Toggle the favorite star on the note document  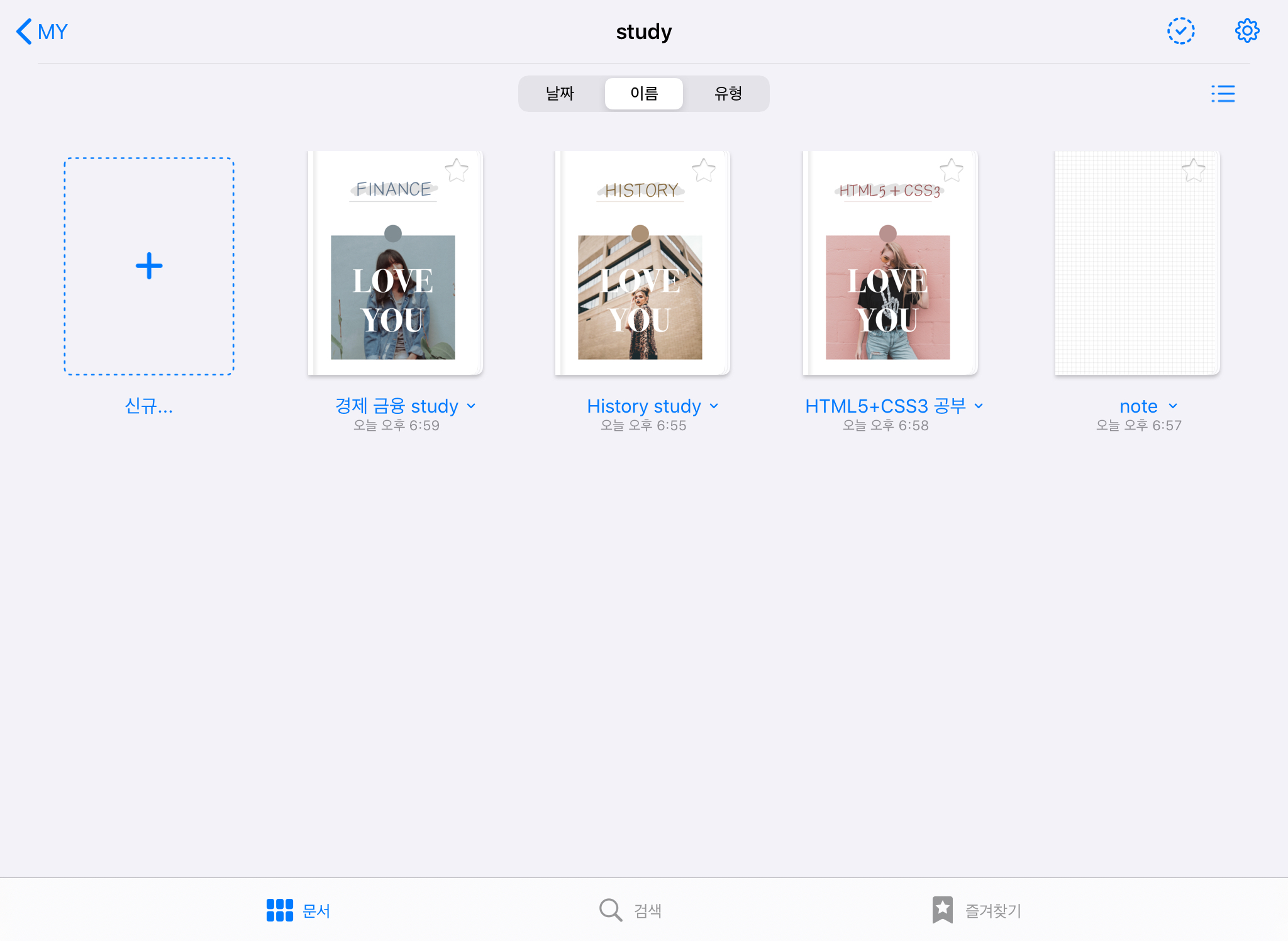[1193, 170]
